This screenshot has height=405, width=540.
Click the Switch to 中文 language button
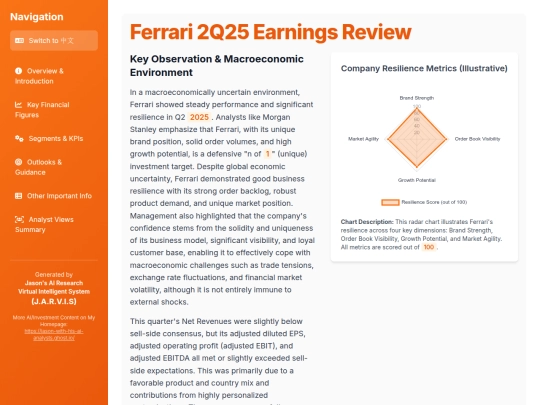click(x=54, y=41)
